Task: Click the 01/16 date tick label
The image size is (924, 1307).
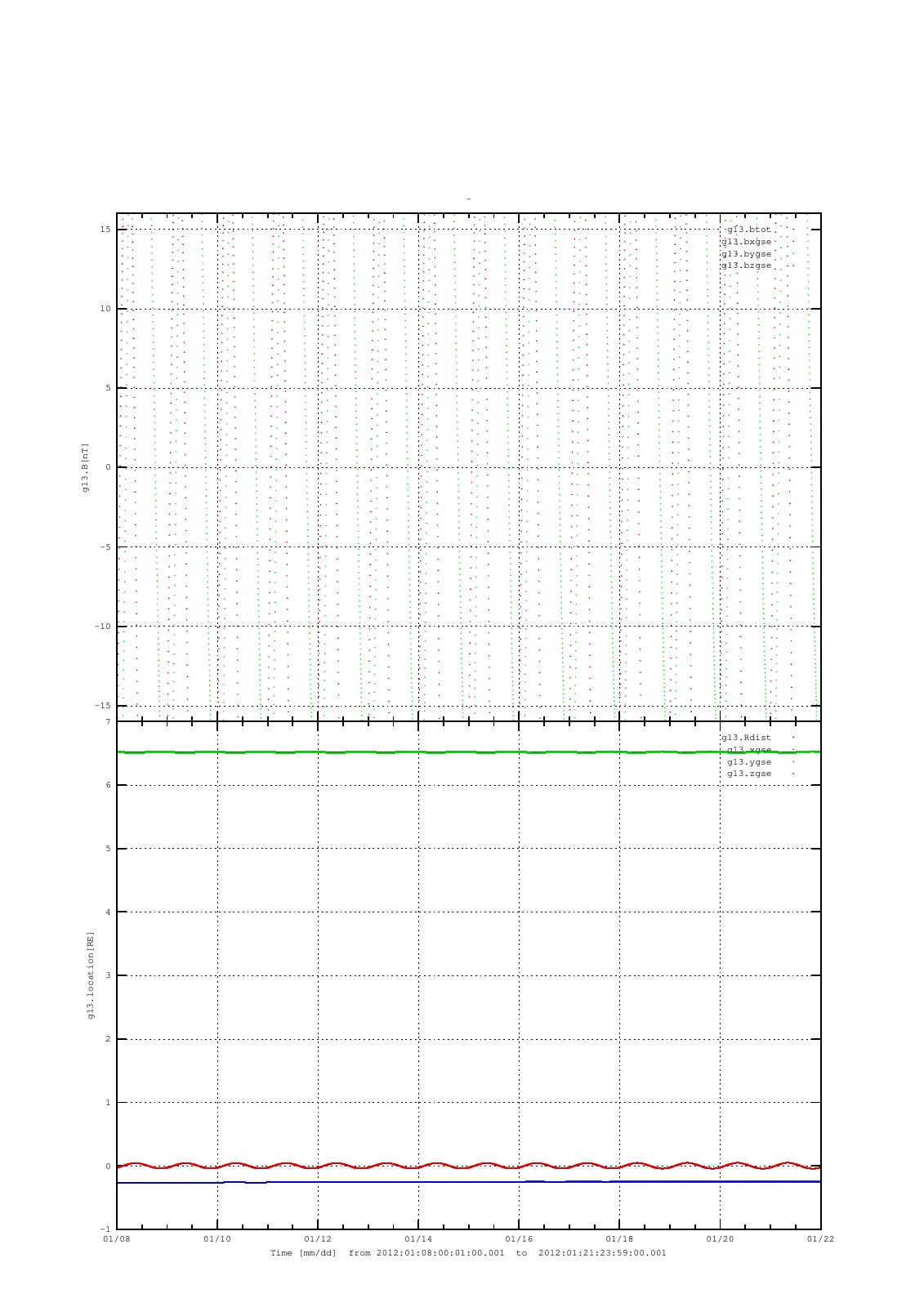Action: pyautogui.click(x=519, y=1239)
